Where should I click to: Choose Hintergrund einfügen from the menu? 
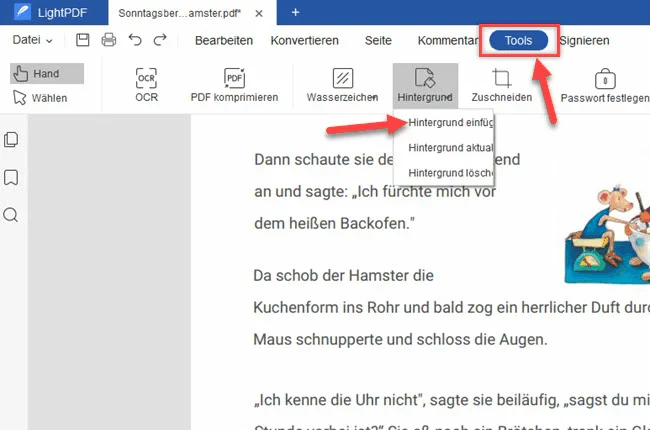point(450,123)
